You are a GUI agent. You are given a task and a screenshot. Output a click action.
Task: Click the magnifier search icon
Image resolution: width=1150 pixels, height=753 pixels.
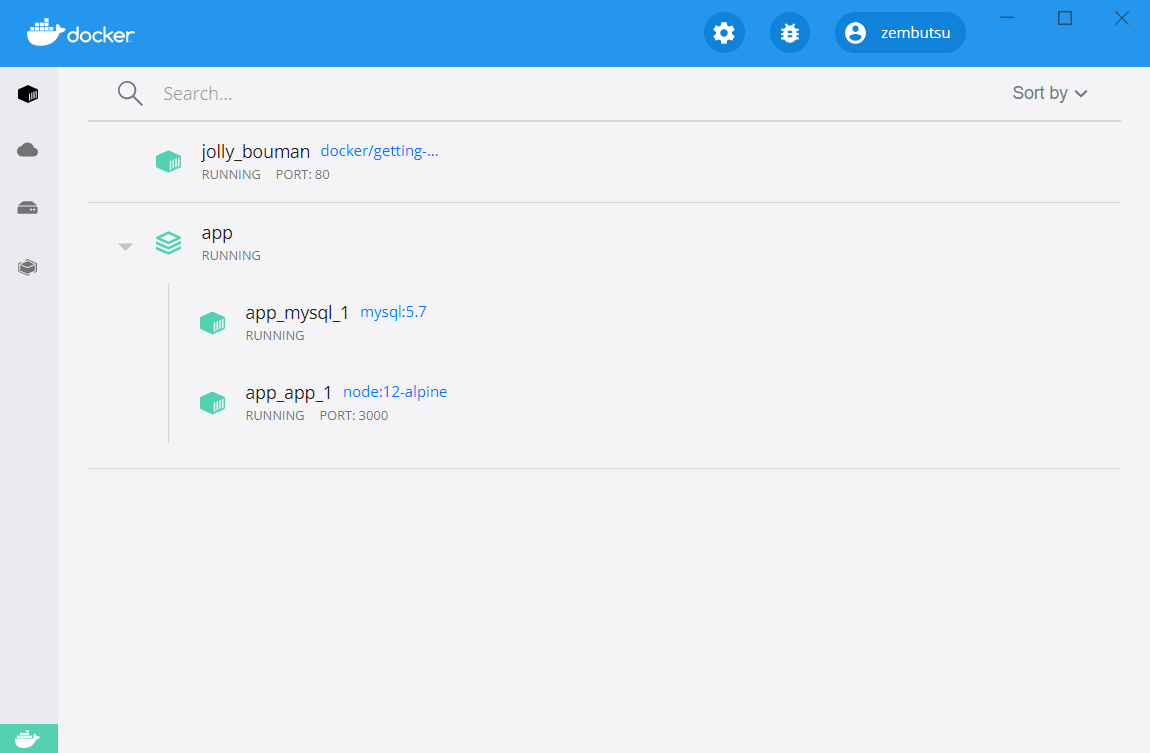(x=130, y=93)
